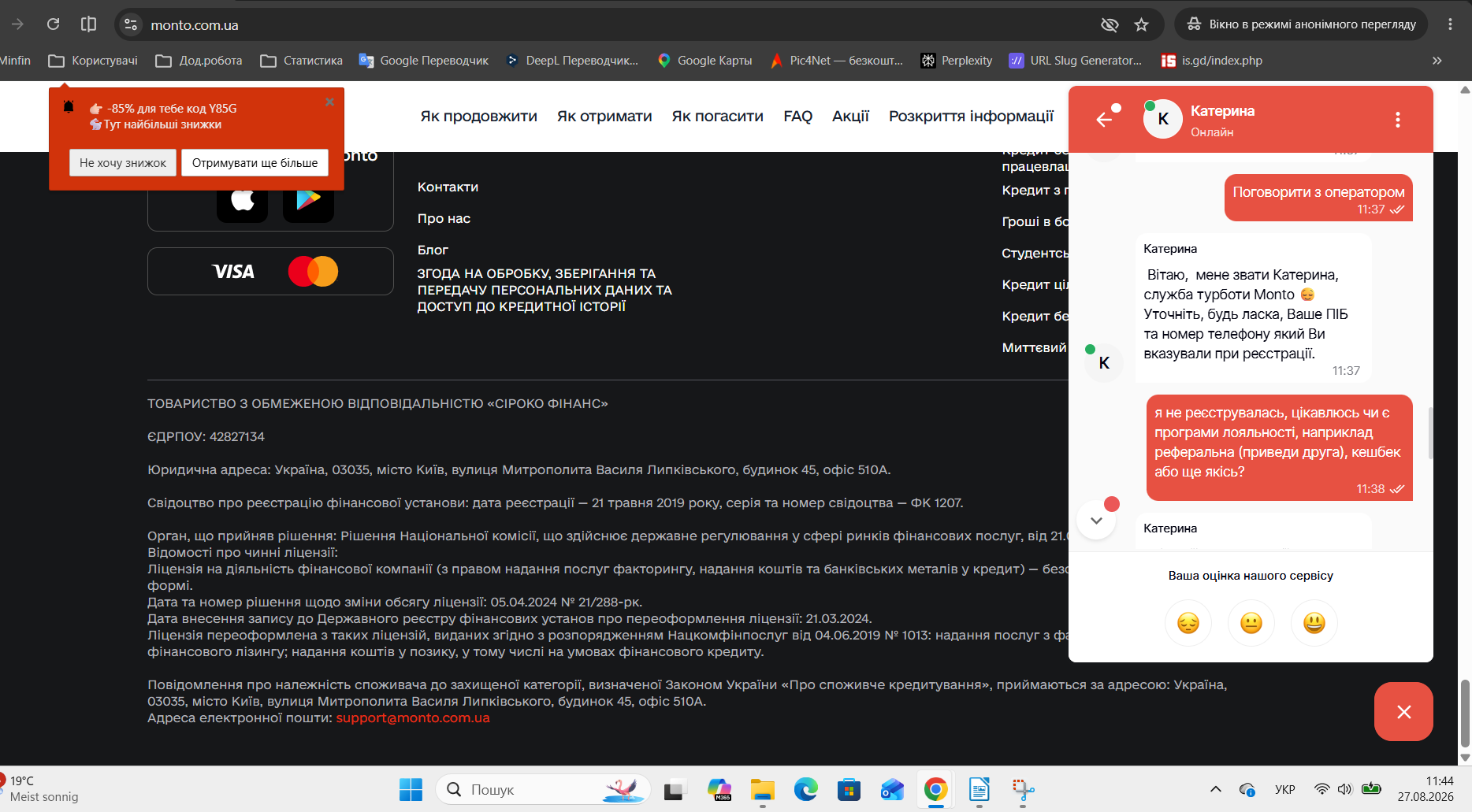Open the Windows Start menu
The height and width of the screenshot is (812, 1472).
pos(411,789)
